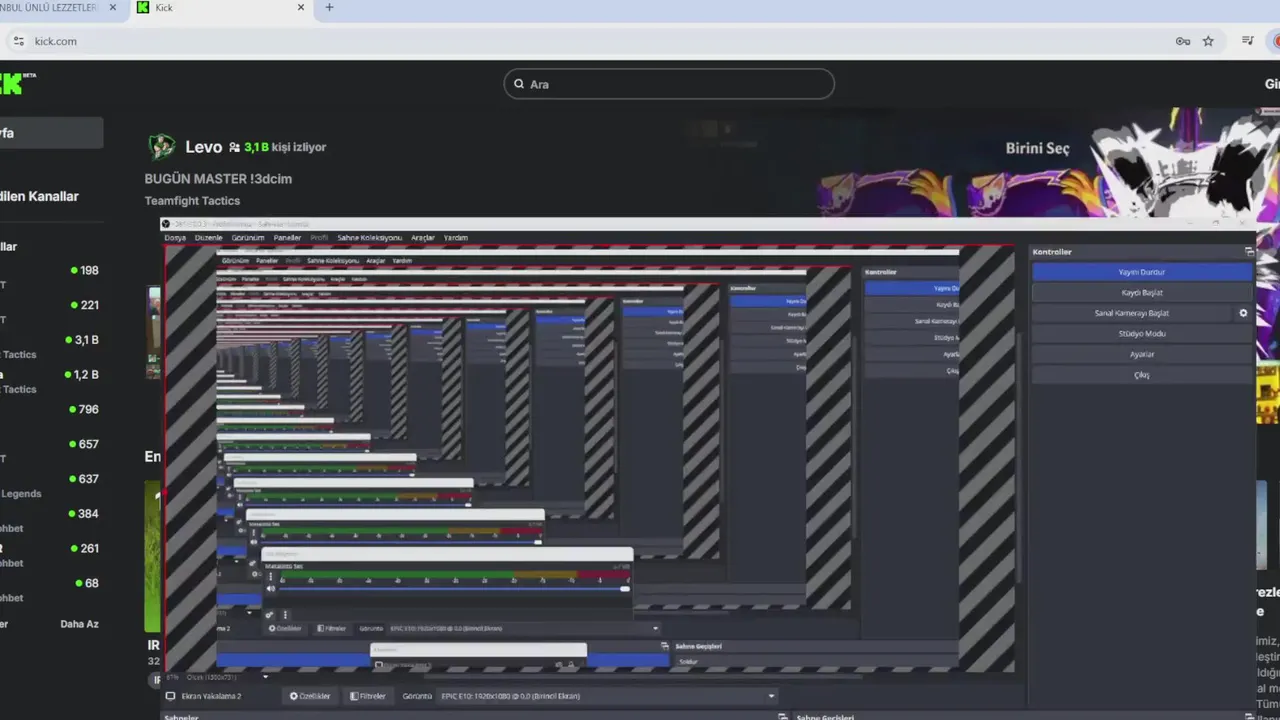The image size is (1280, 720).
Task: Open a new browser tab with the plus
Action: tap(329, 8)
